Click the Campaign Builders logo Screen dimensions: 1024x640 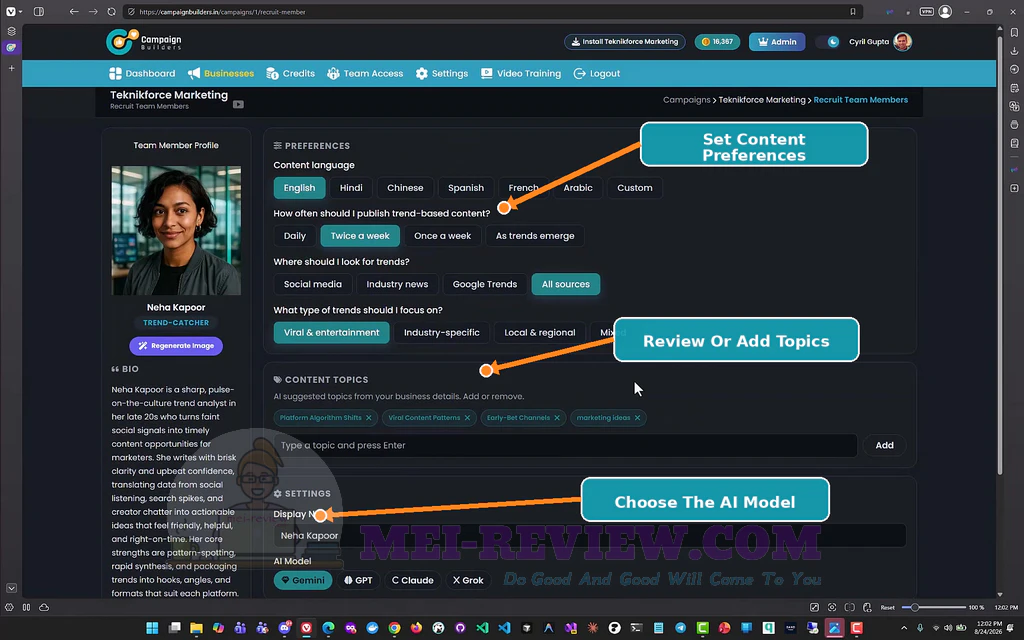point(144,42)
